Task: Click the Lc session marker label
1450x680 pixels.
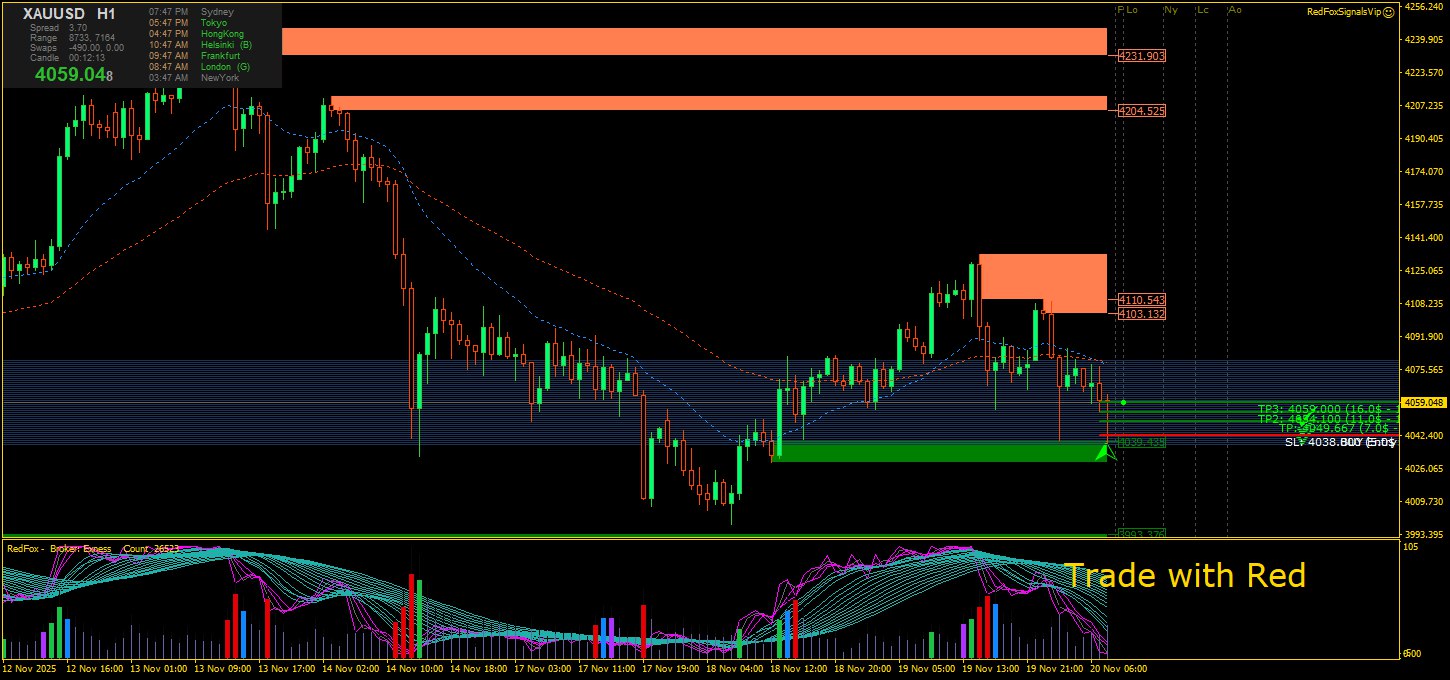Action: (x=1203, y=10)
